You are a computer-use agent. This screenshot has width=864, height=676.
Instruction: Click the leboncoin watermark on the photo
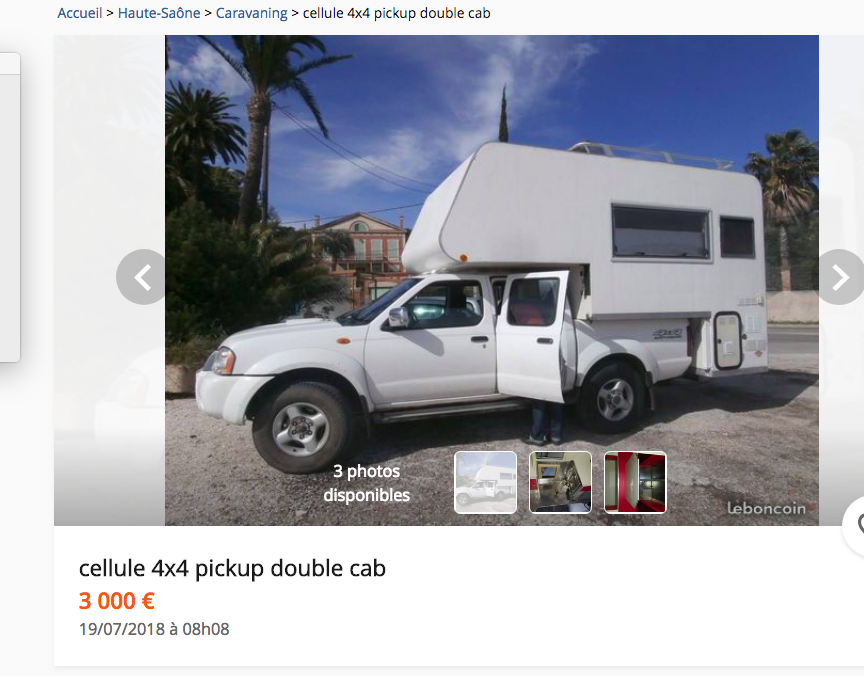766,509
